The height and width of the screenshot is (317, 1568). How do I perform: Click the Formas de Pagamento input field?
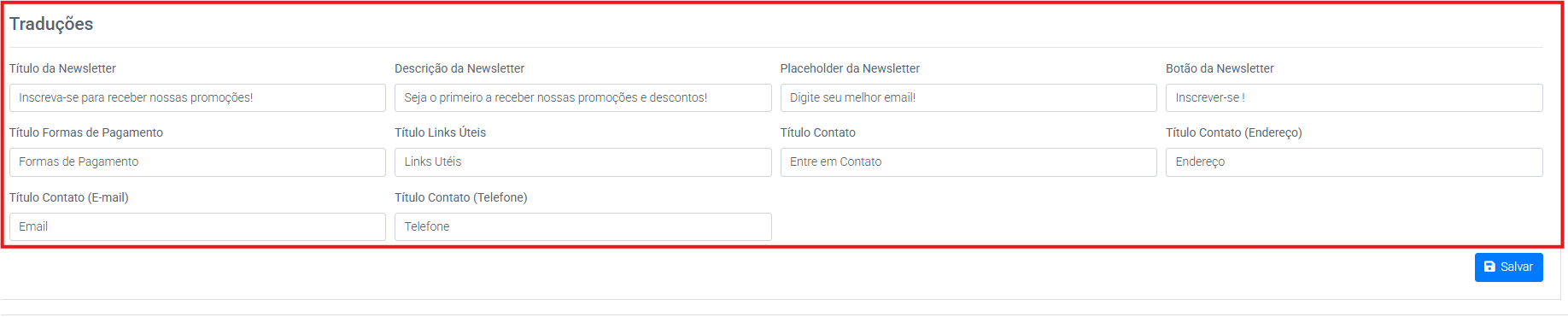[197, 161]
